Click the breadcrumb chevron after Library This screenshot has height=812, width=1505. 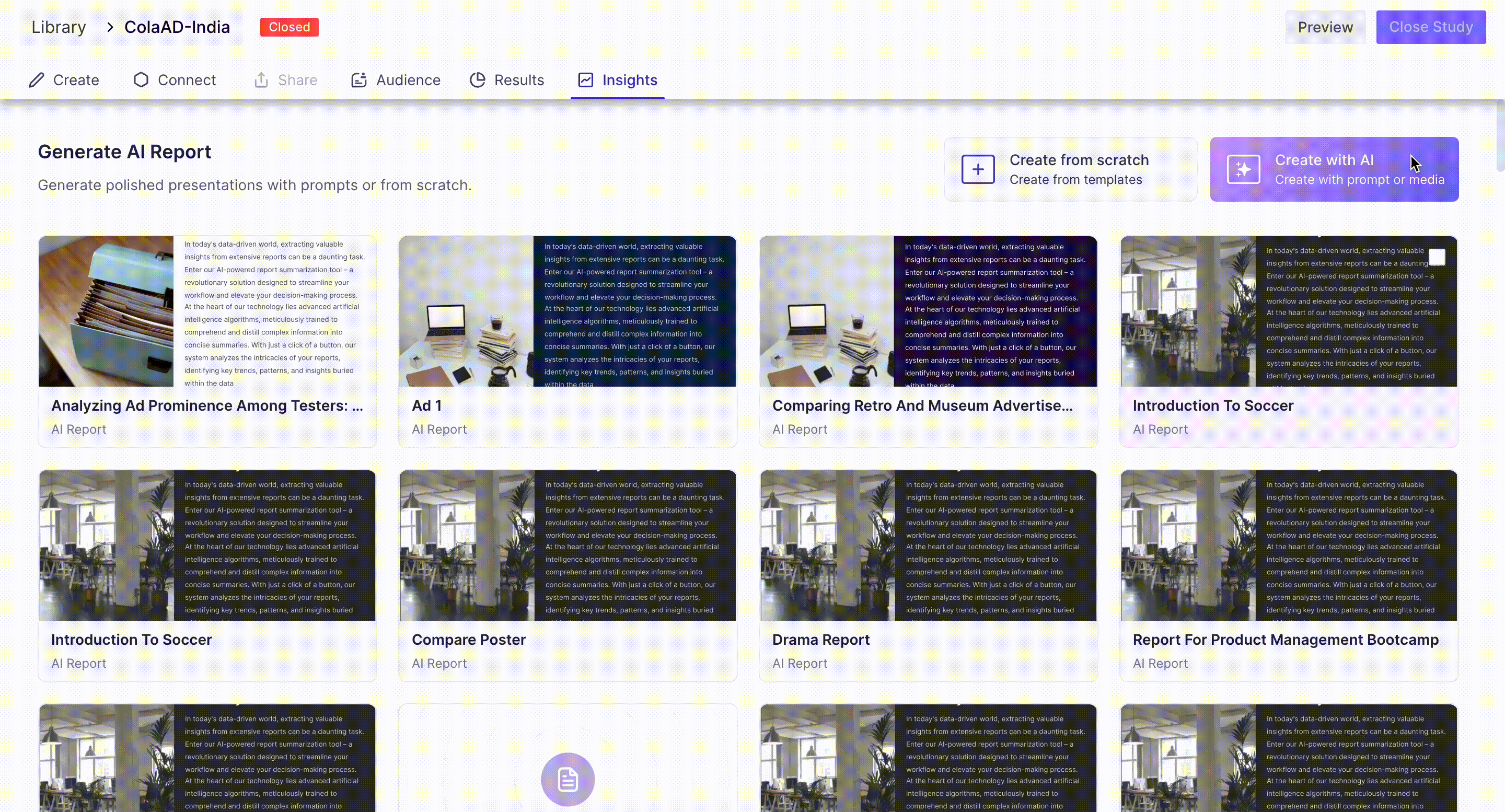click(x=110, y=27)
